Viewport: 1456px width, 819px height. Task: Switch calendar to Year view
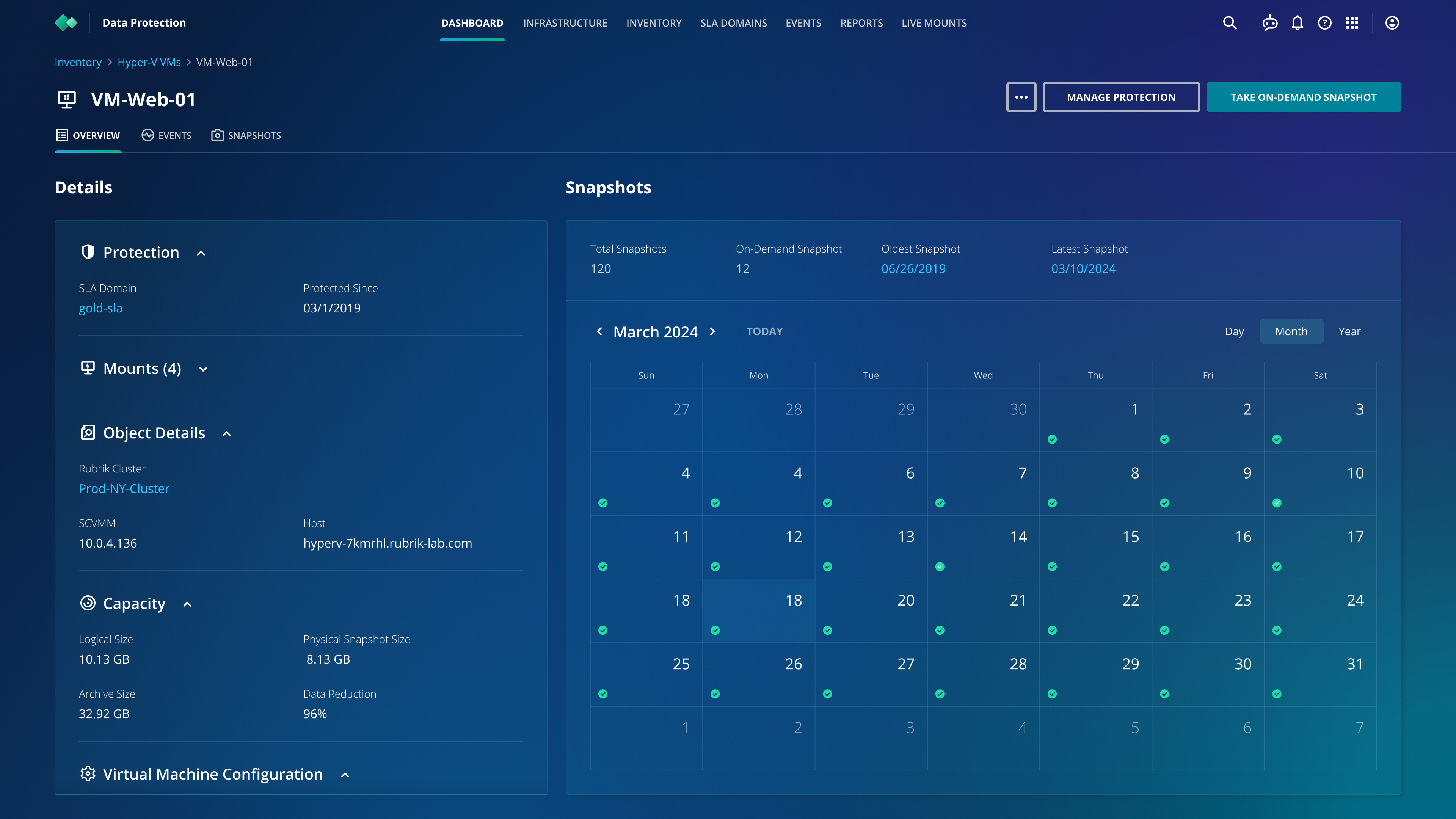[x=1349, y=331]
